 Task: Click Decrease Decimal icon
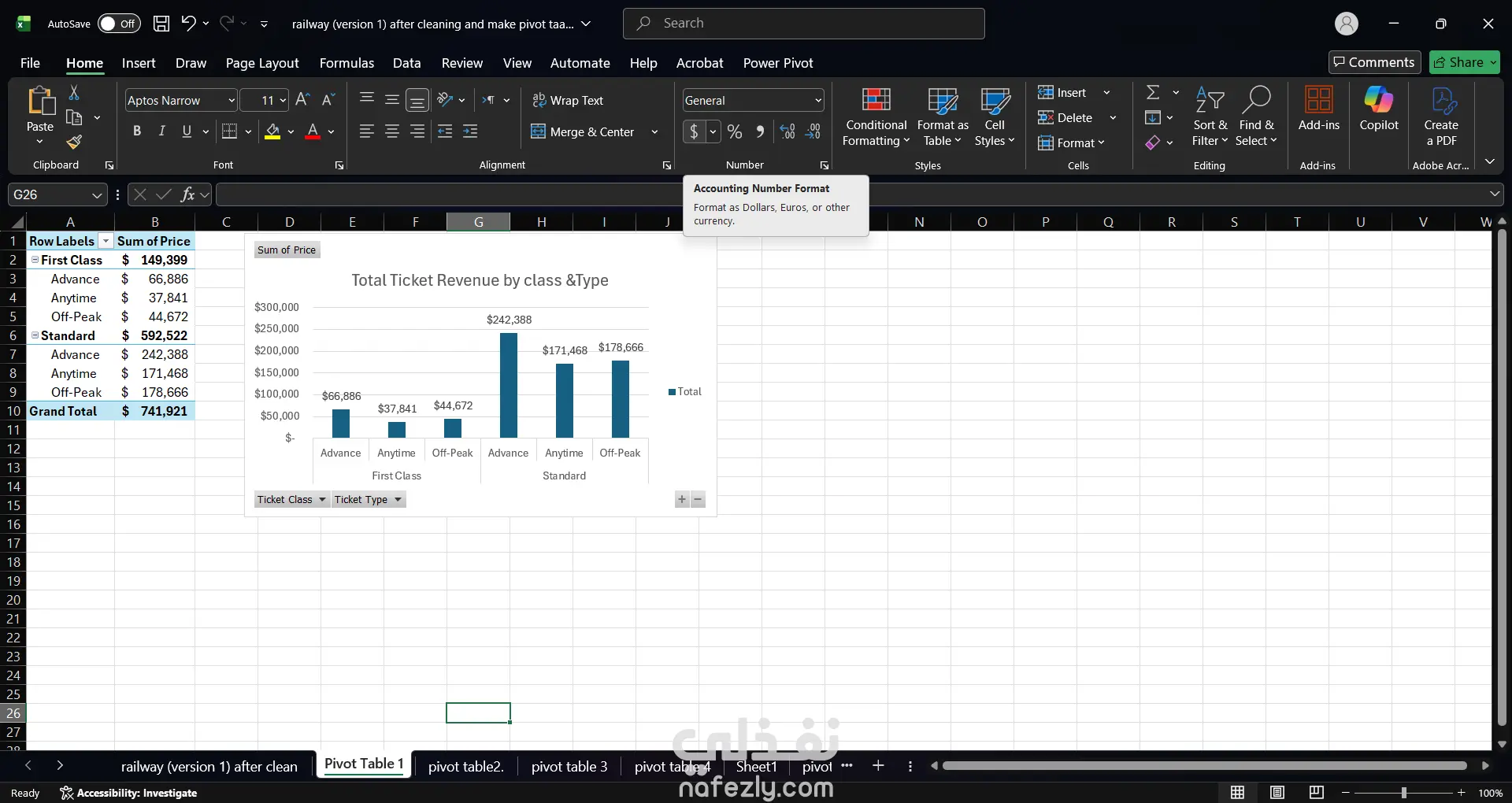click(813, 131)
